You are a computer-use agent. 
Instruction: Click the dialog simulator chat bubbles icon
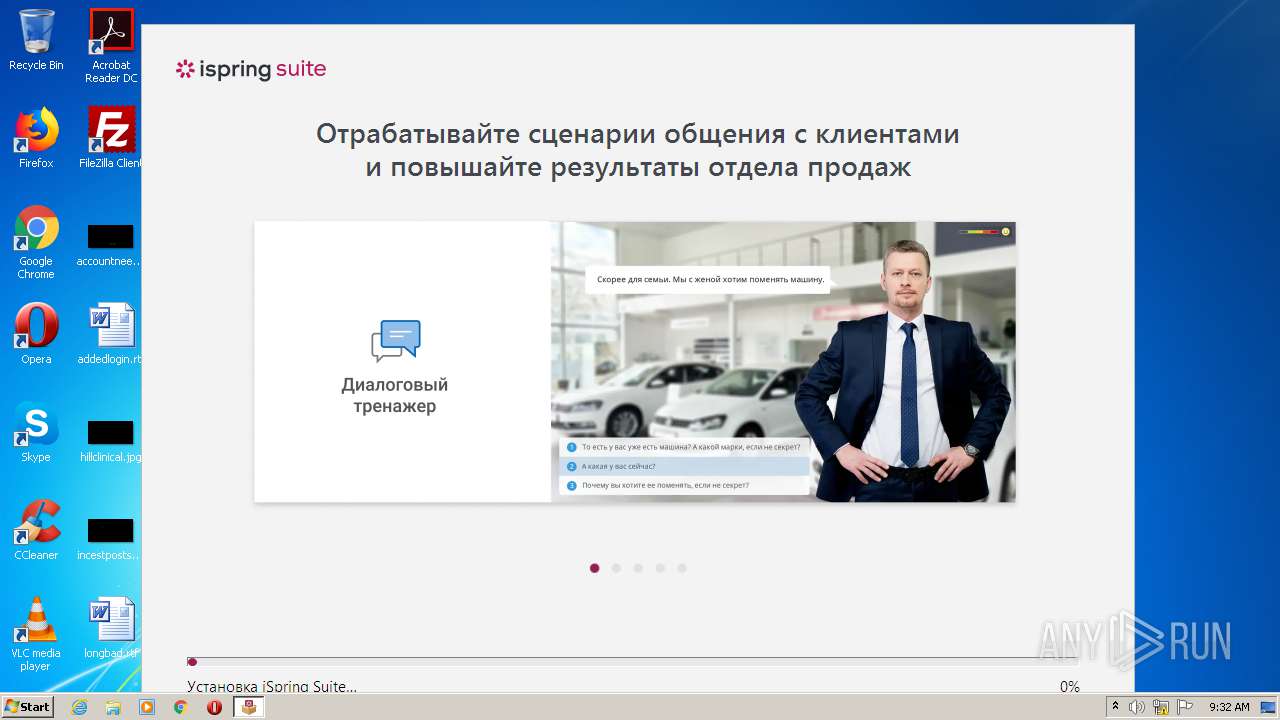point(396,341)
